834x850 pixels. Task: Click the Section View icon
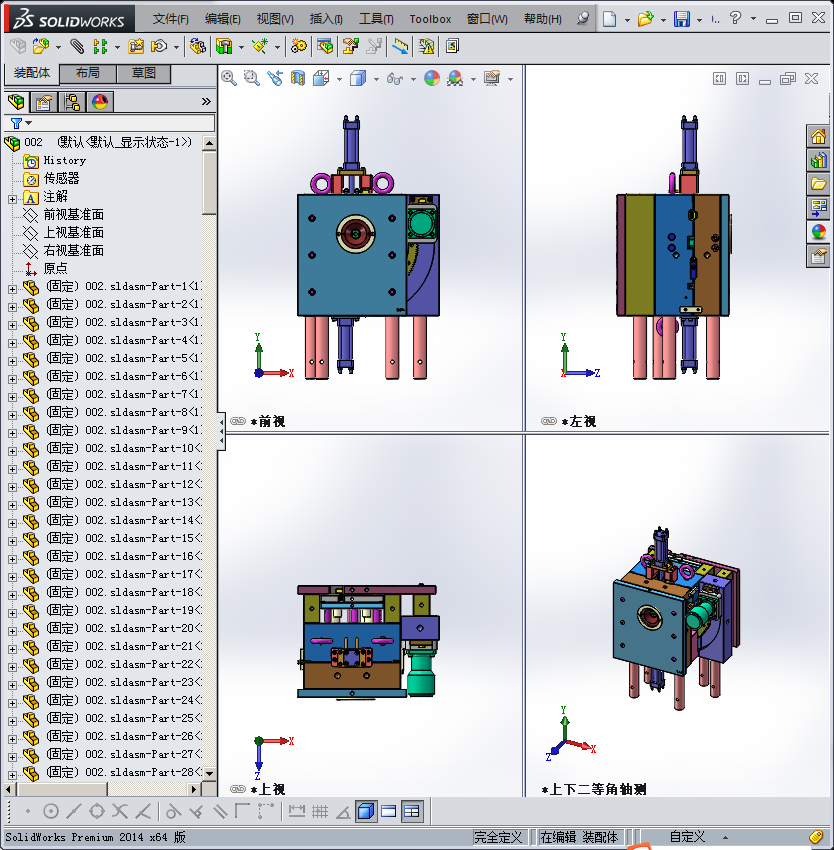298,79
